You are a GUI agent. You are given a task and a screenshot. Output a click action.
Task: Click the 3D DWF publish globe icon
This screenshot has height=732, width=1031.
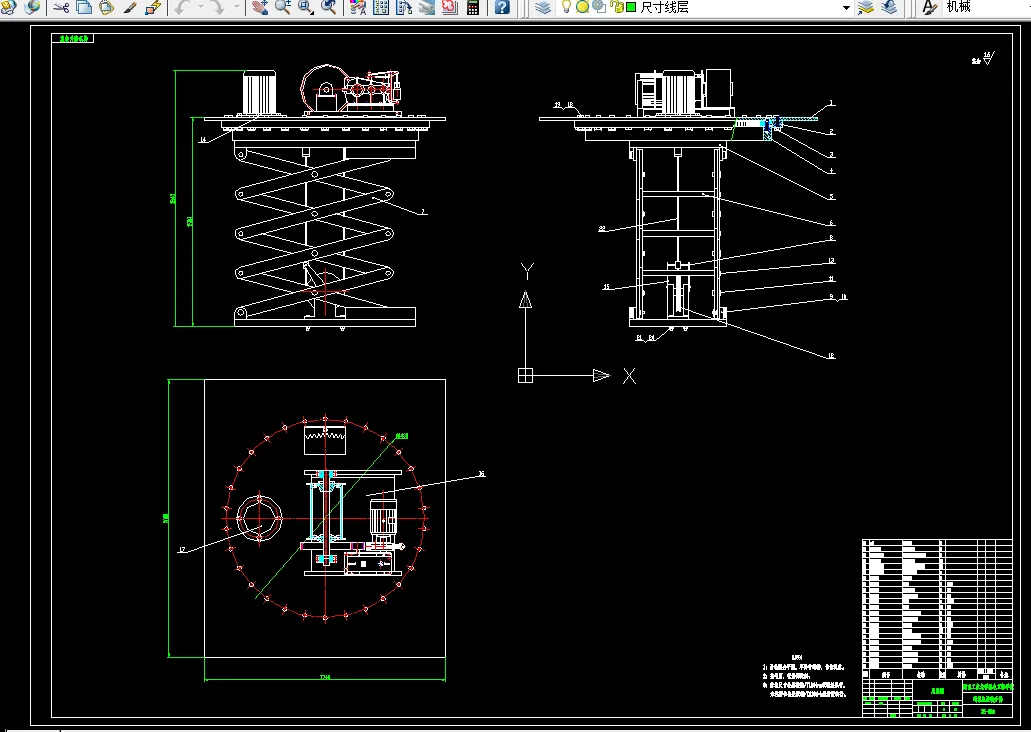(x=32, y=7)
